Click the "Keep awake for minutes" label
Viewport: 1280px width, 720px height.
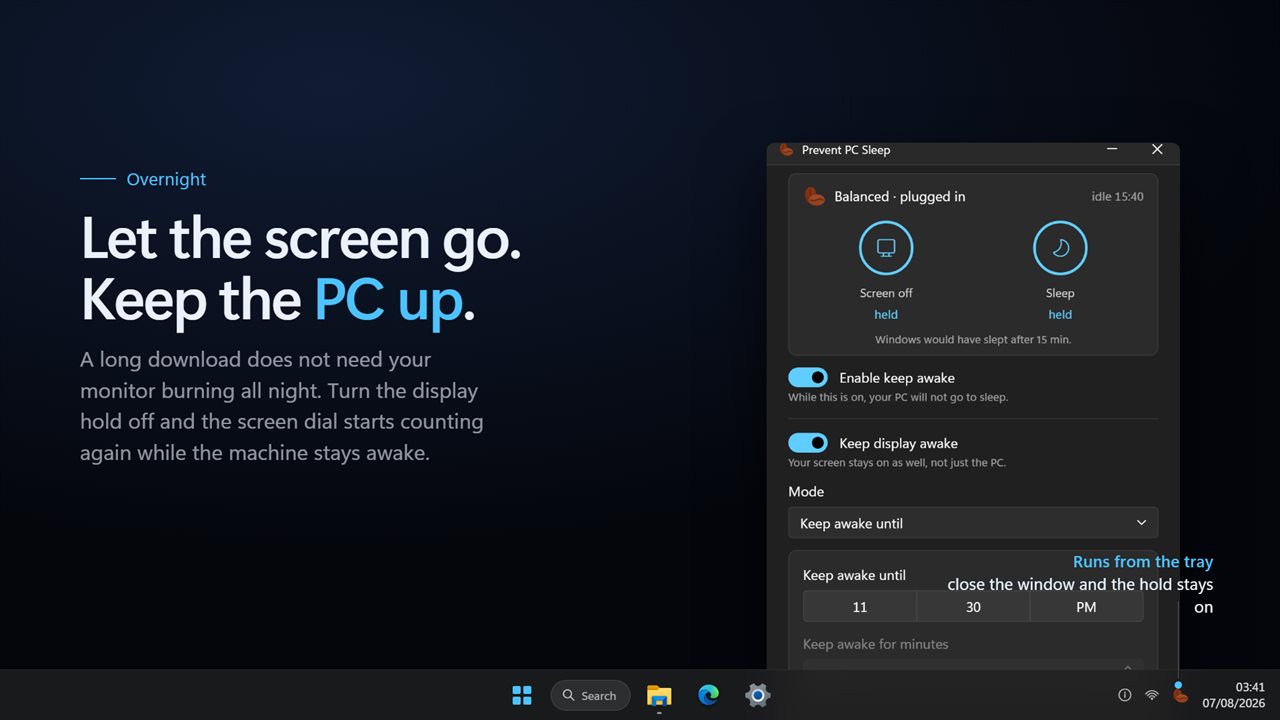coord(876,644)
